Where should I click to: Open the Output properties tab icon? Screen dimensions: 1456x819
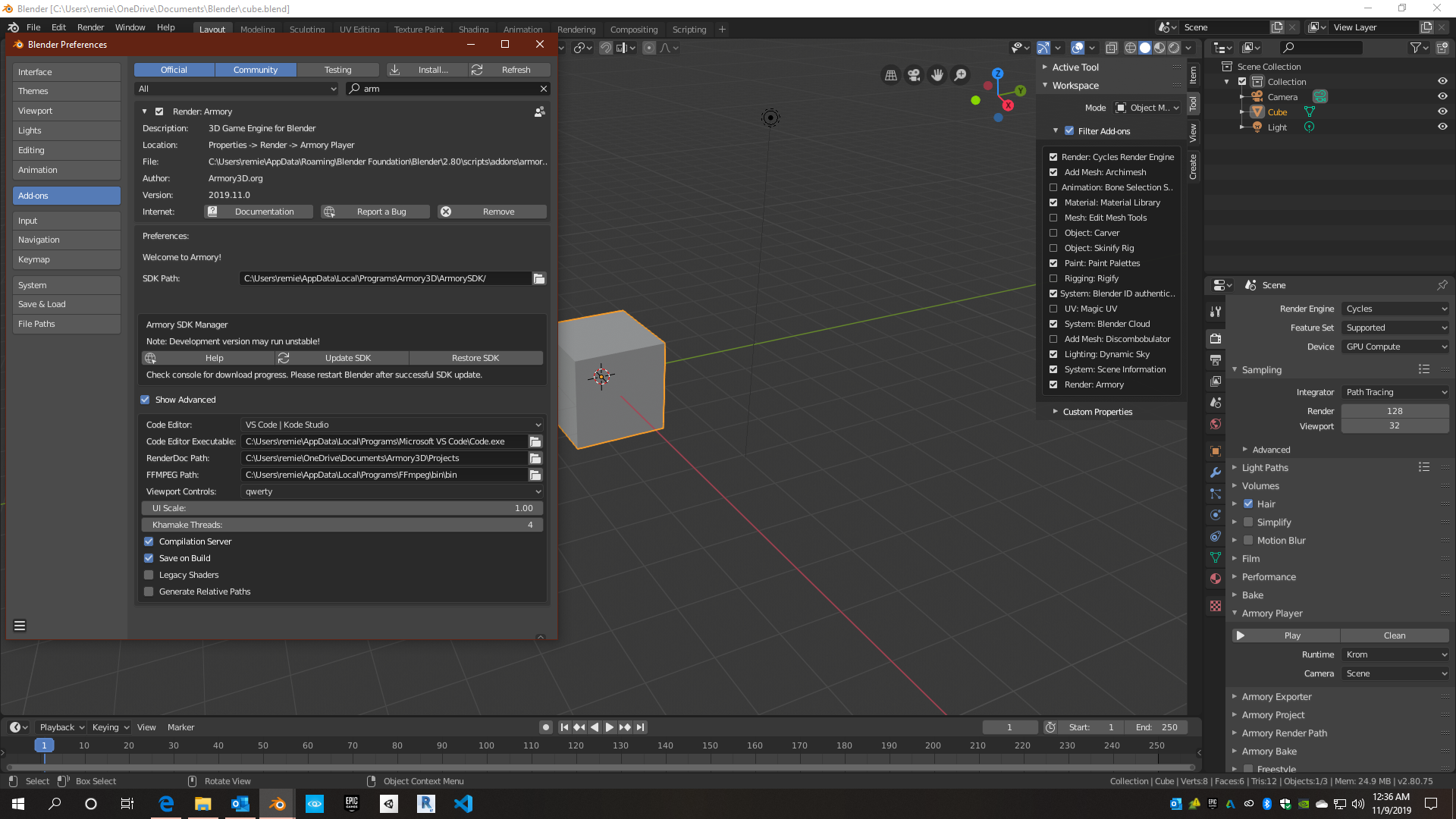(x=1216, y=360)
